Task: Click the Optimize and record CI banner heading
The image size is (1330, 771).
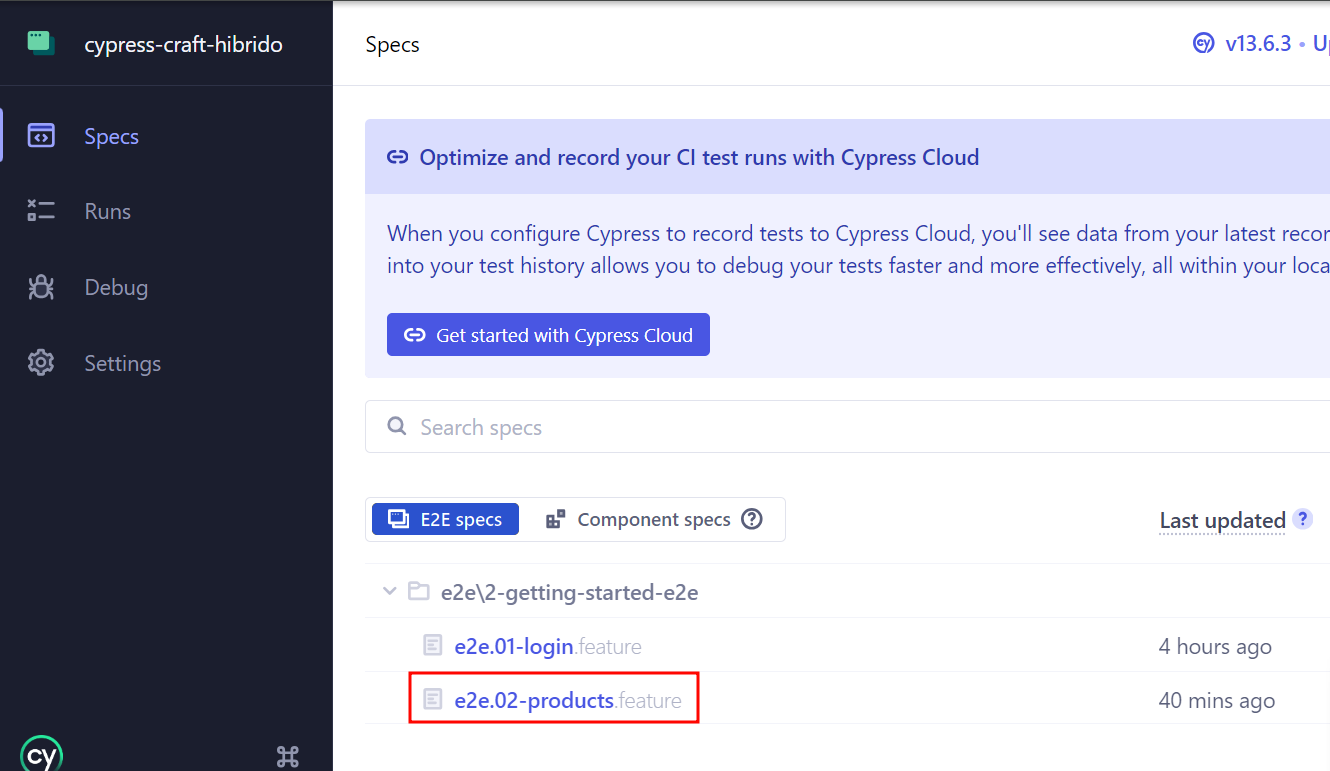Action: click(x=699, y=157)
